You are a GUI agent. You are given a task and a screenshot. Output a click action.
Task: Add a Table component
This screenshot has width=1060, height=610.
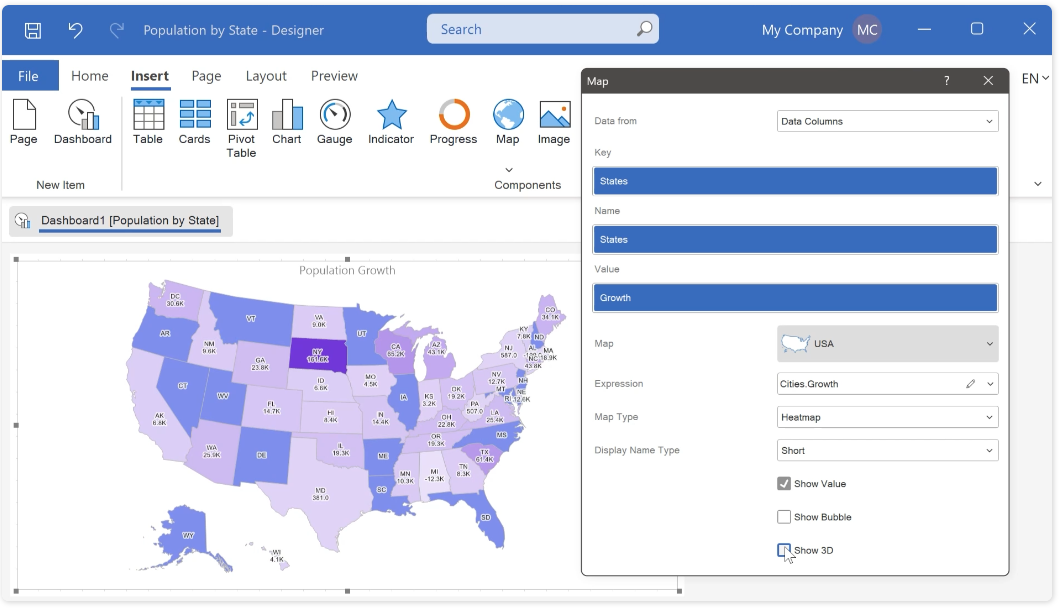pos(148,122)
